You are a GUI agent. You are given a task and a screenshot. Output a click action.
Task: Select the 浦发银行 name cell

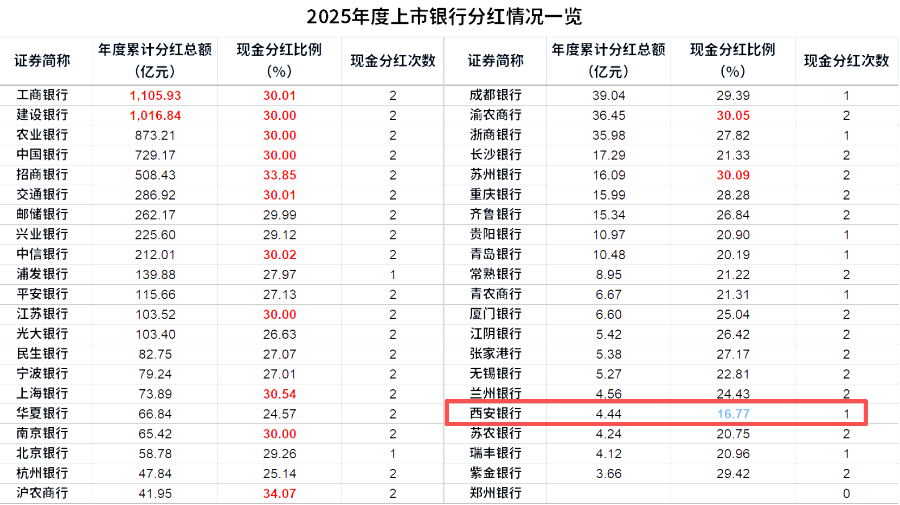click(x=42, y=274)
